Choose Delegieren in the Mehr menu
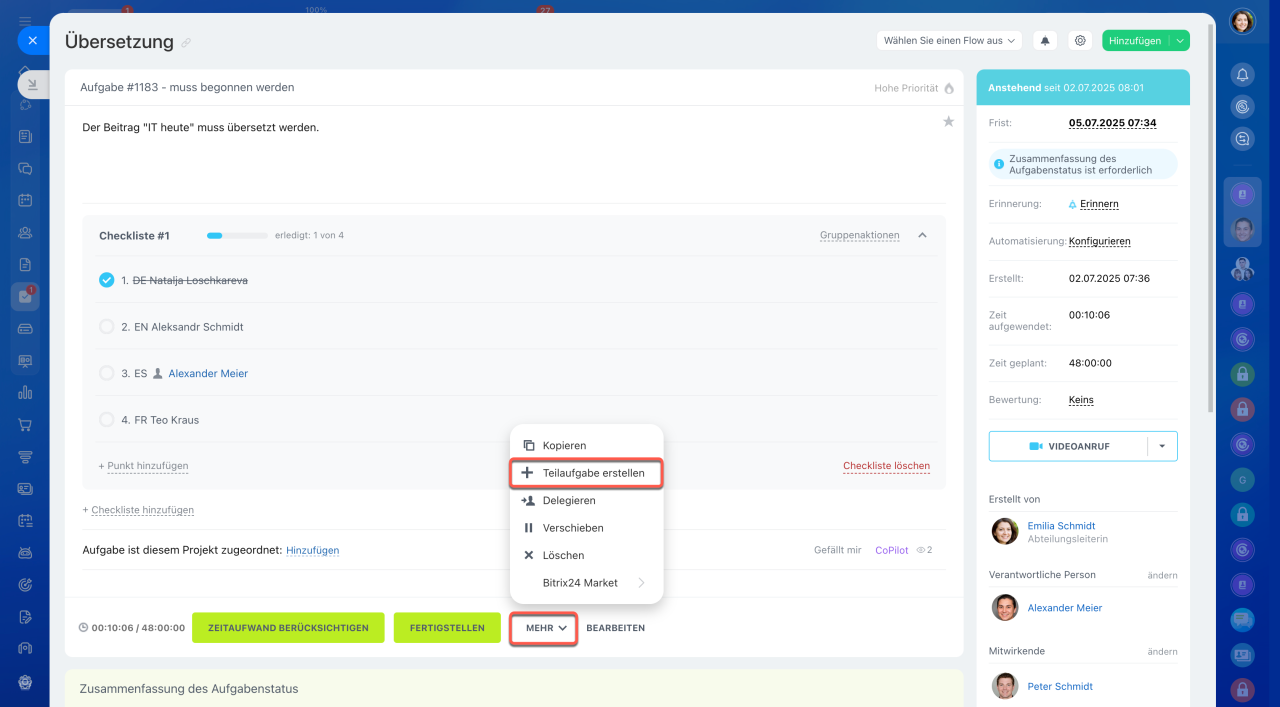 pos(586,500)
